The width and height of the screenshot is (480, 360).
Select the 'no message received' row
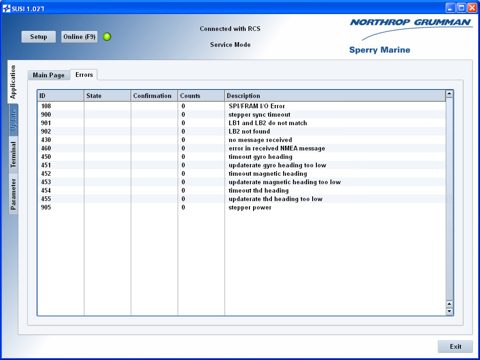pos(241,140)
